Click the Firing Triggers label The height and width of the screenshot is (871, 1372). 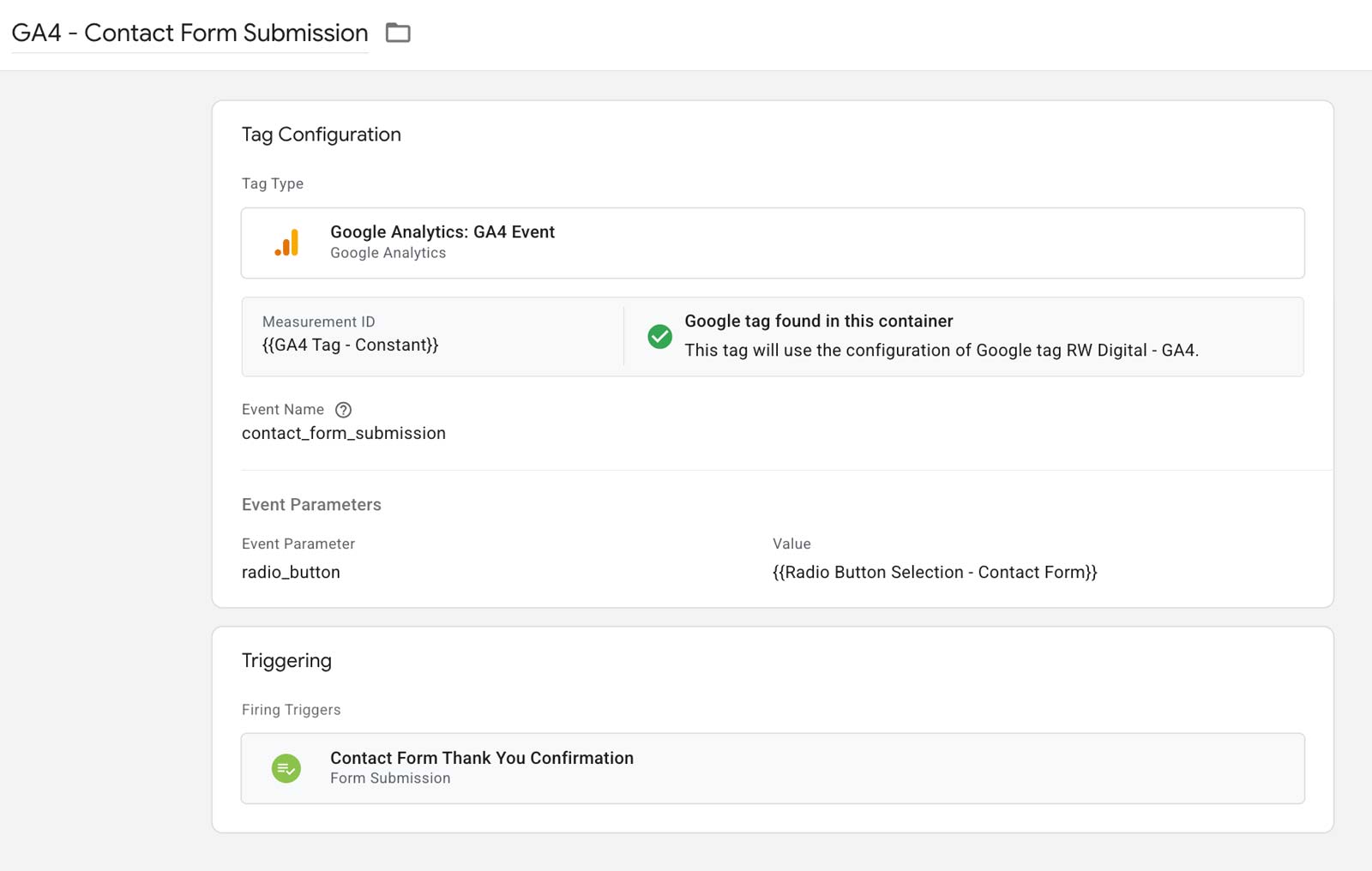click(291, 709)
